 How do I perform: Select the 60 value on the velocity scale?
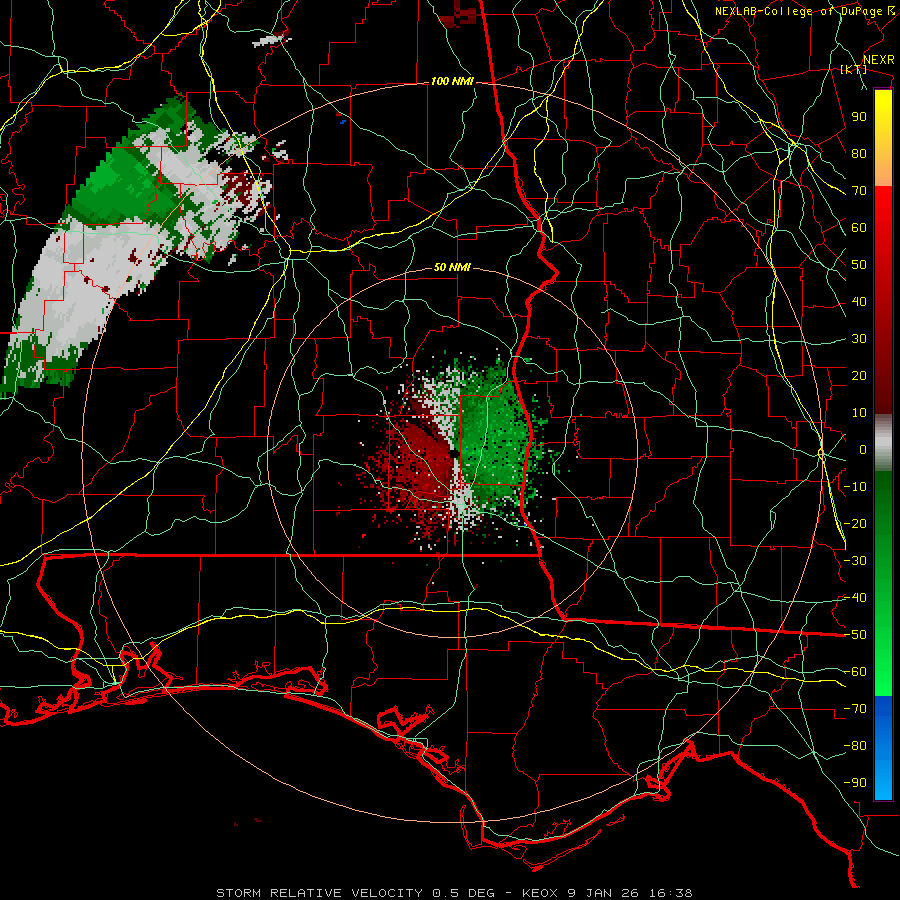coord(859,228)
